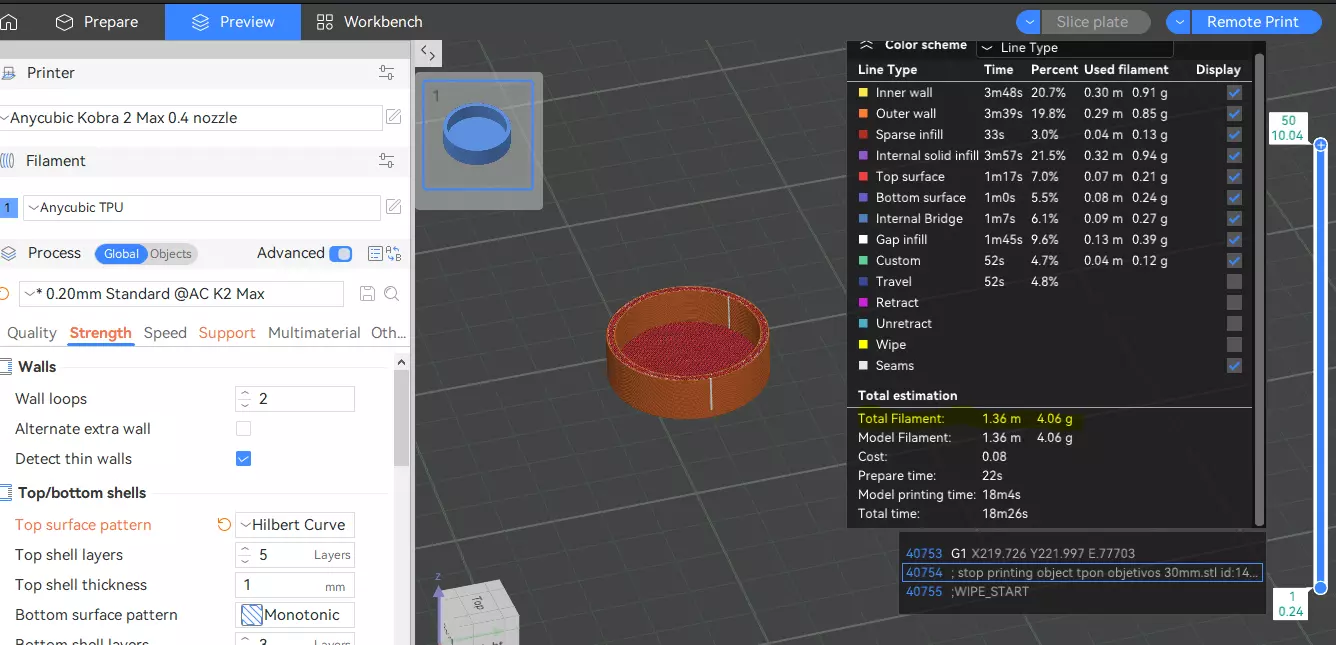The height and width of the screenshot is (645, 1336).
Task: Open the process settings list icon
Action: (x=375, y=254)
